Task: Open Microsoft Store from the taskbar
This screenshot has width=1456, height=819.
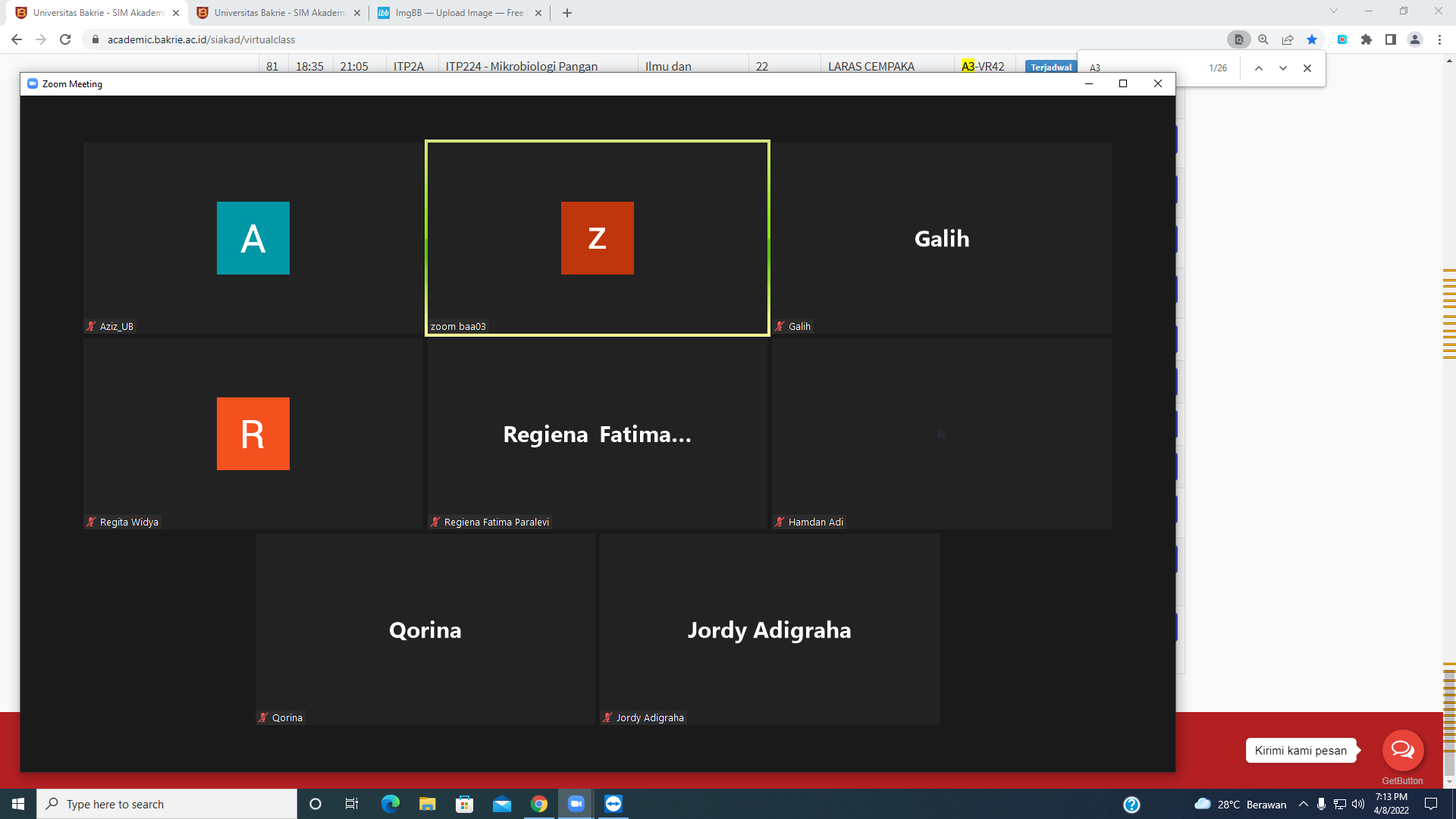Action: 464,804
